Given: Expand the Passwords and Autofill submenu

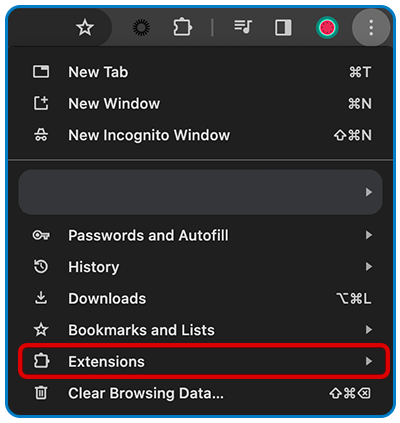Looking at the screenshot, I should pyautogui.click(x=202, y=235).
